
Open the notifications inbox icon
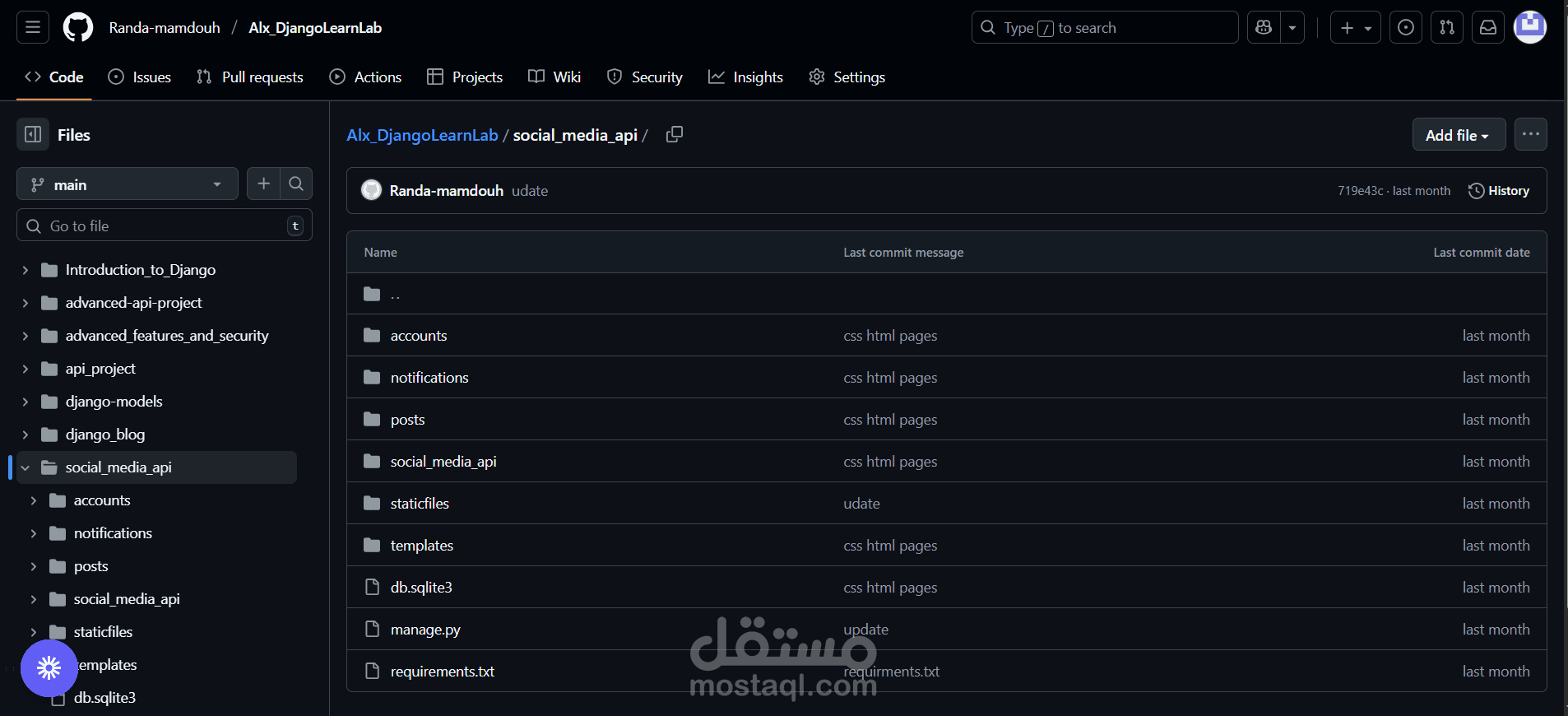click(x=1488, y=28)
